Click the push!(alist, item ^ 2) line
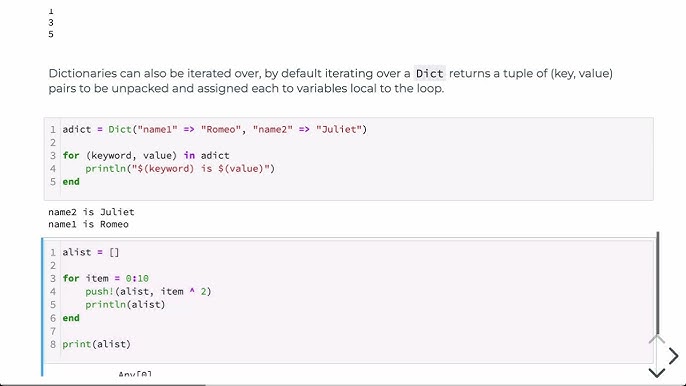Image resolution: width=686 pixels, height=386 pixels. coord(148,292)
